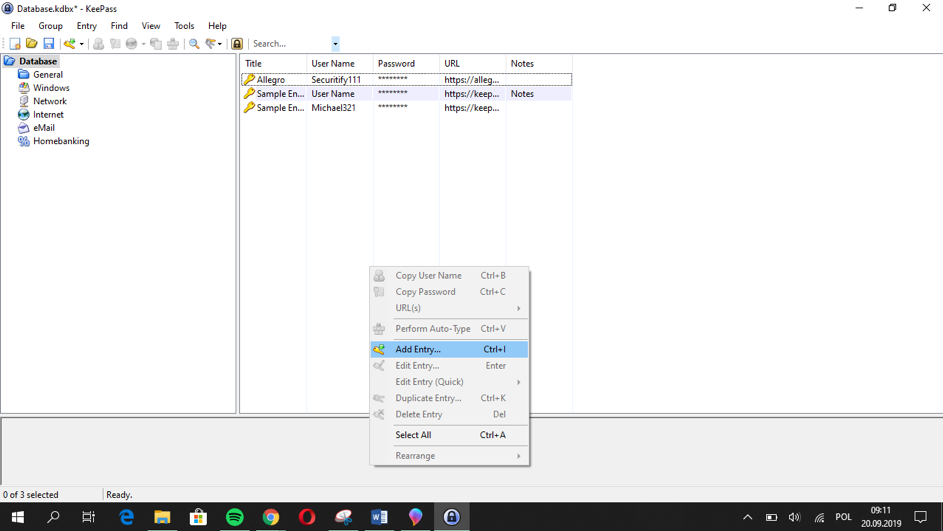The width and height of the screenshot is (943, 531).
Task: Open the Add Entry toolbar dropdown arrow
Action: (82, 44)
